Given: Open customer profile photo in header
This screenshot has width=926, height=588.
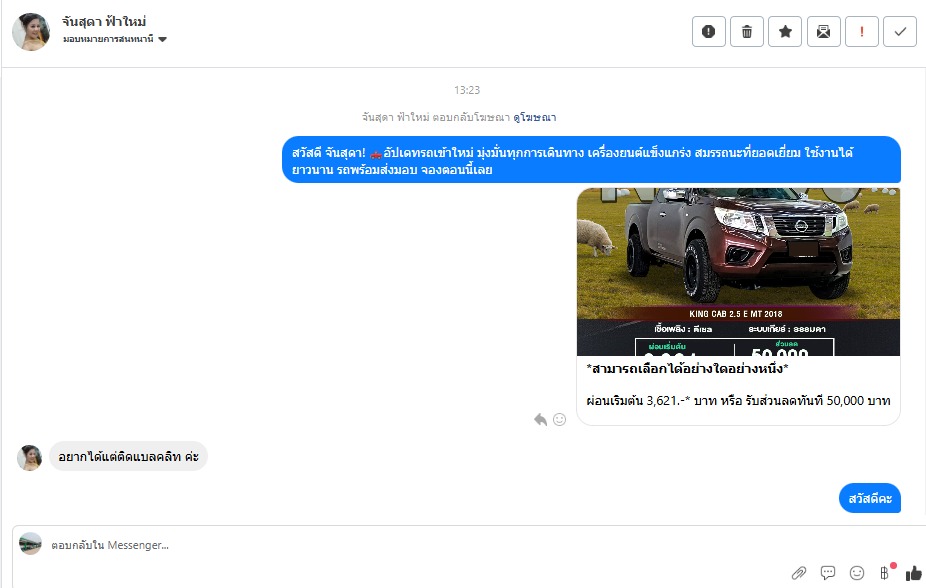Looking at the screenshot, I should click(31, 32).
